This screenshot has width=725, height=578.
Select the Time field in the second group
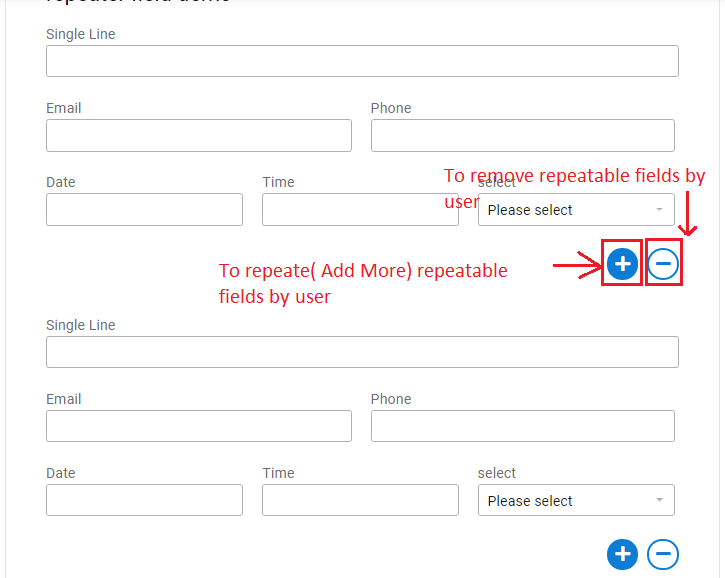[360, 500]
